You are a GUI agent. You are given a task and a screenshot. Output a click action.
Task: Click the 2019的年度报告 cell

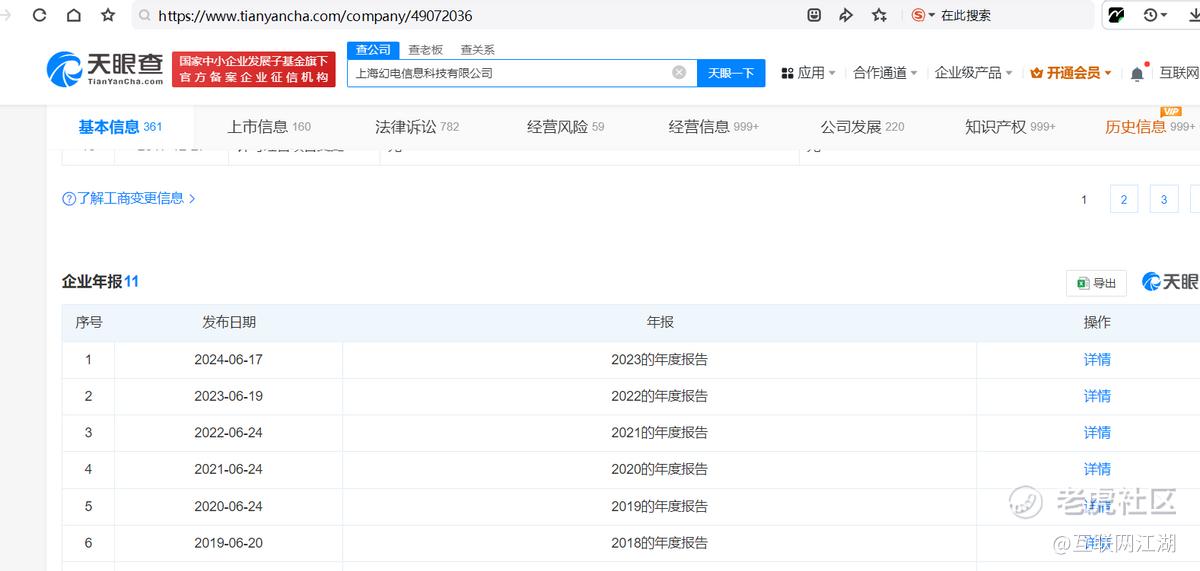(660, 506)
